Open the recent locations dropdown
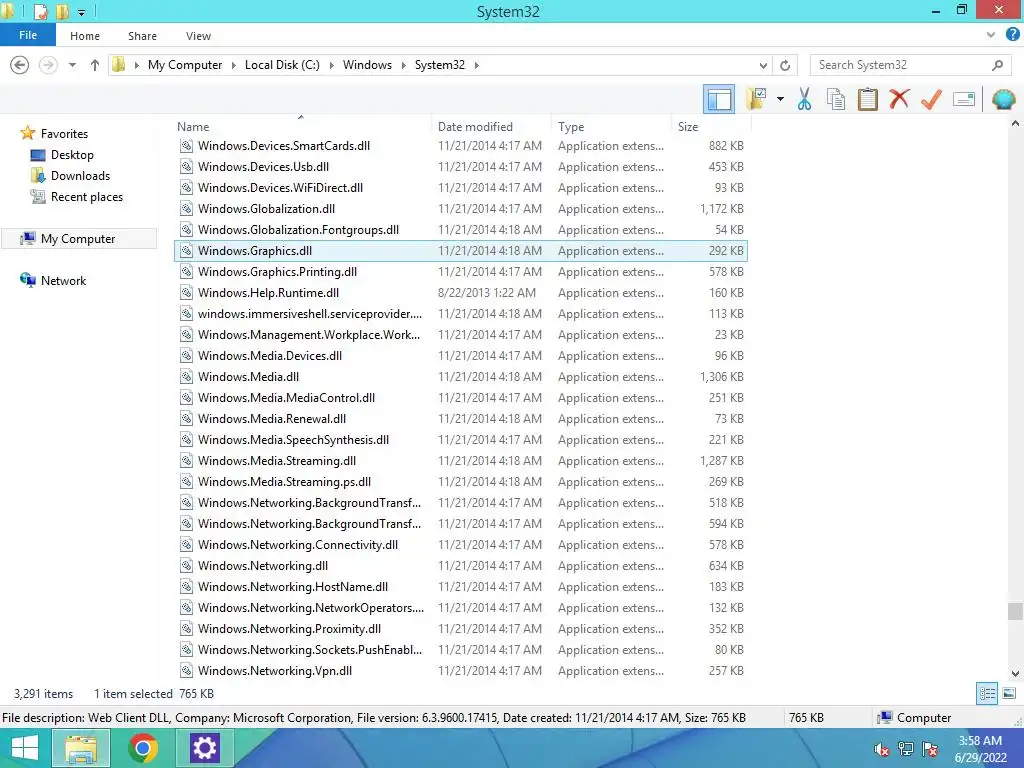Image resolution: width=1024 pixels, height=768 pixels. tap(72, 65)
